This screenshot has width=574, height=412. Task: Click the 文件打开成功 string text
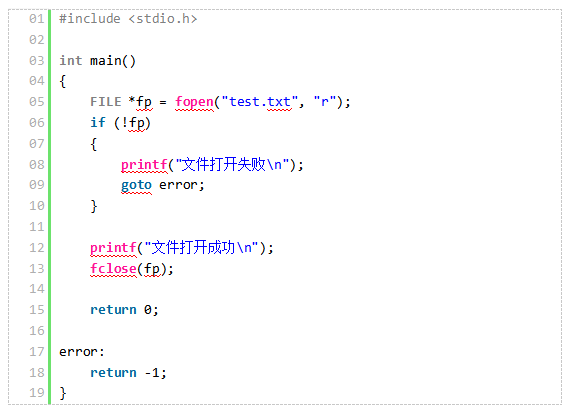click(193, 248)
